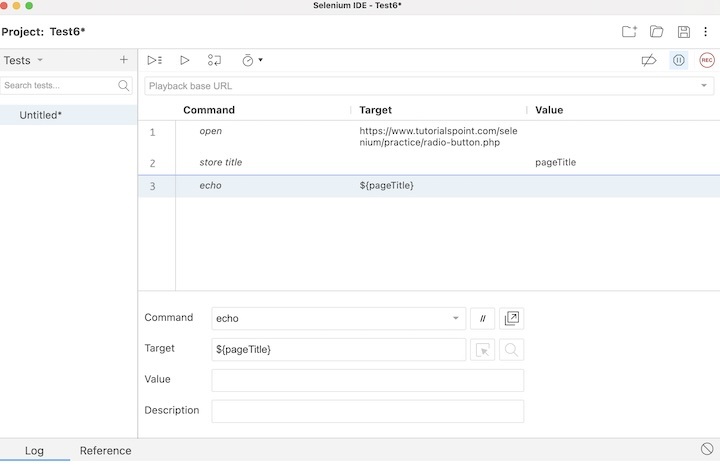Switch to the Reference tab
The image size is (720, 465).
coord(105,451)
